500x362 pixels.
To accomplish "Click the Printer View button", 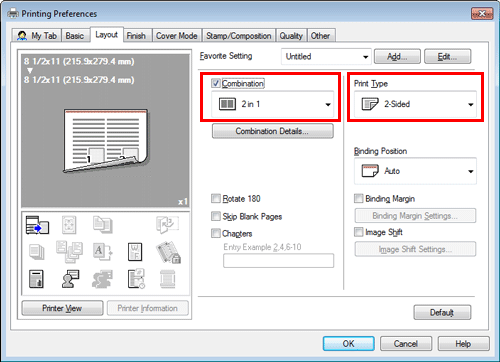I will [x=62, y=308].
